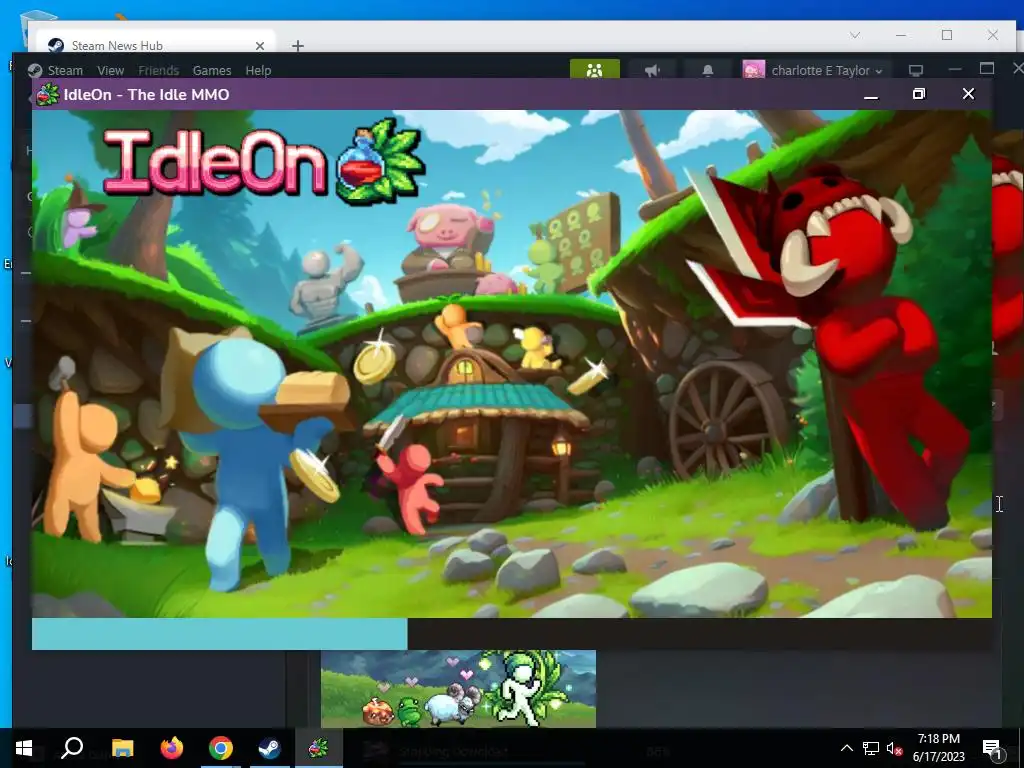Maximize the browser window behind Steam
This screenshot has height=768, width=1024.
[947, 35]
